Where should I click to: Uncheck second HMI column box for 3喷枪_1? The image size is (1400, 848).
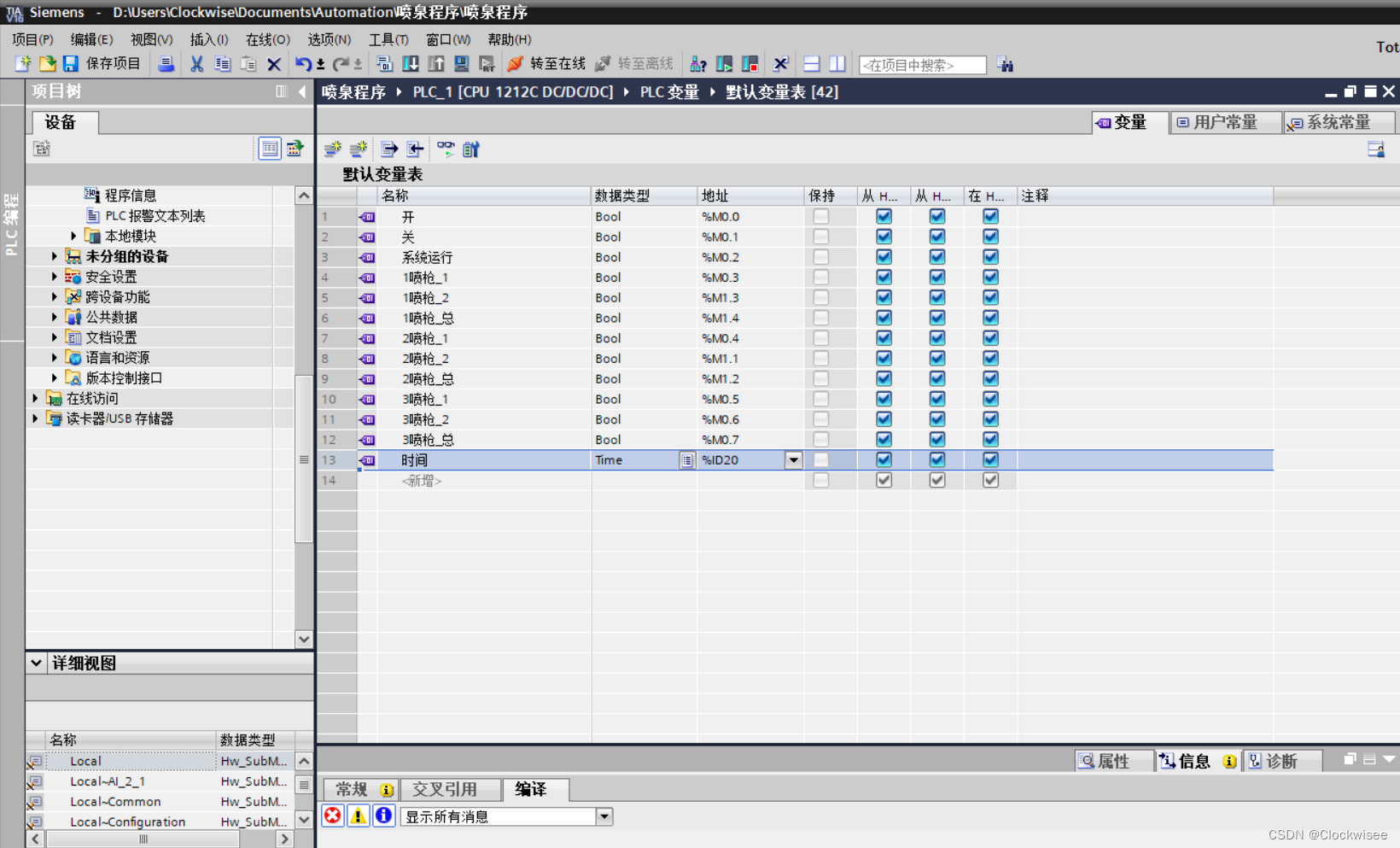click(x=937, y=399)
